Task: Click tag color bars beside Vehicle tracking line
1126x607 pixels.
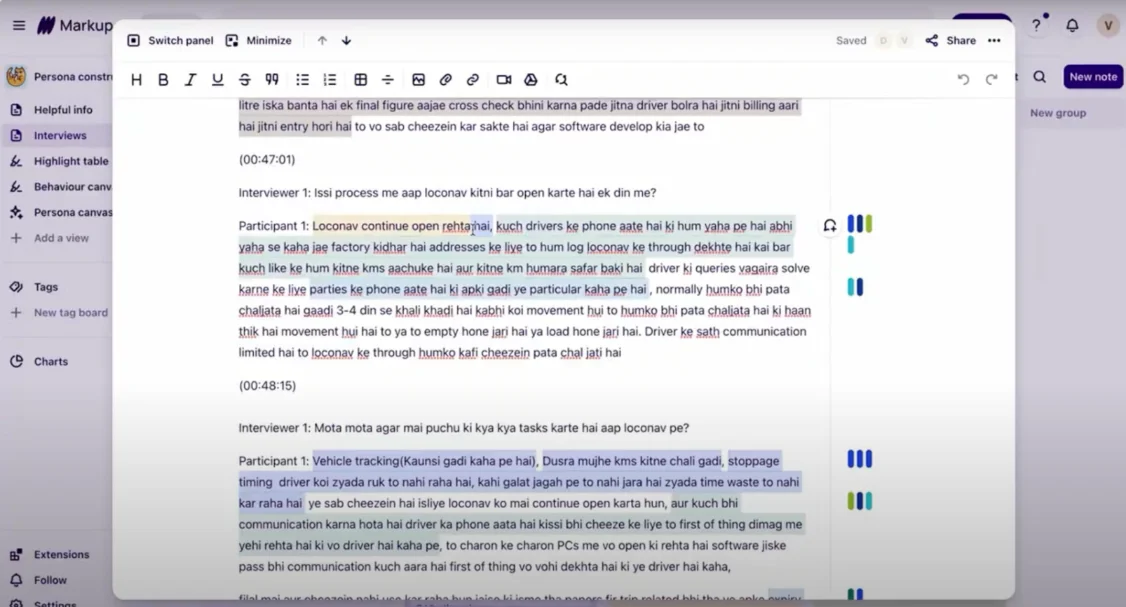Action: point(860,459)
